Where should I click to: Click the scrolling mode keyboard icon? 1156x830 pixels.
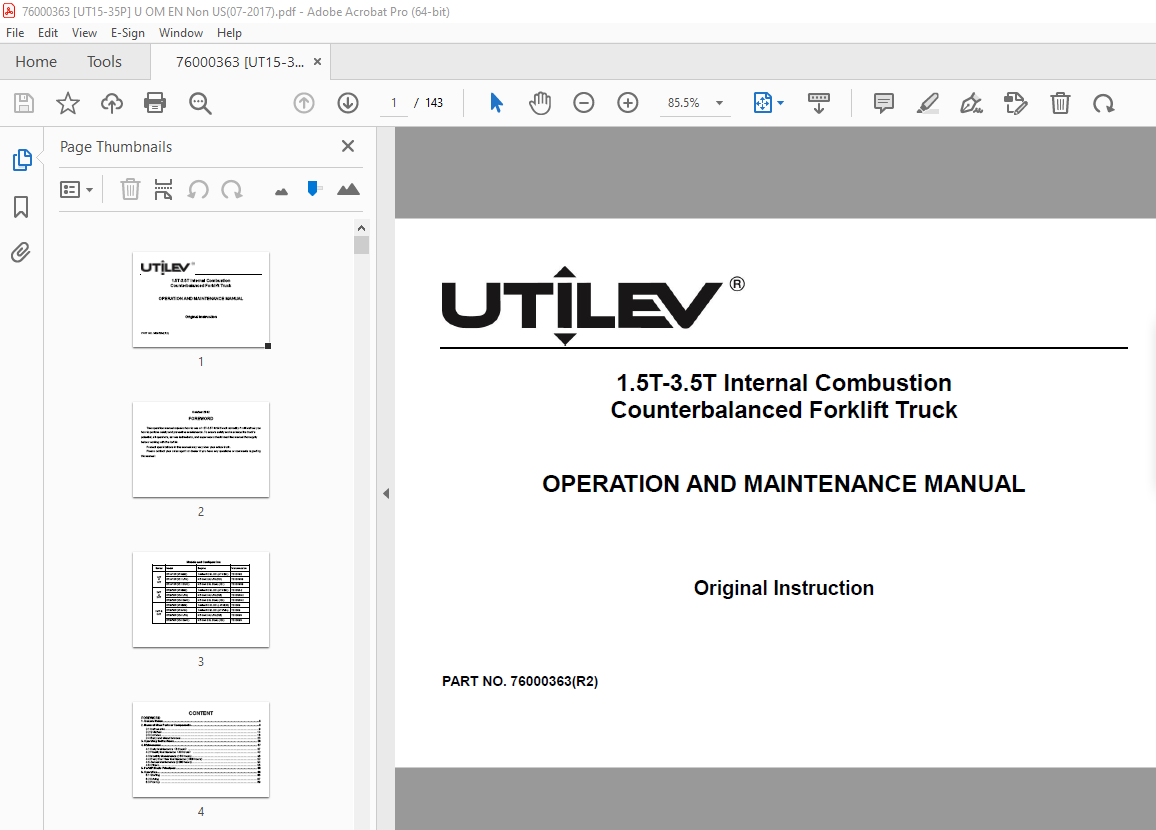coord(818,103)
